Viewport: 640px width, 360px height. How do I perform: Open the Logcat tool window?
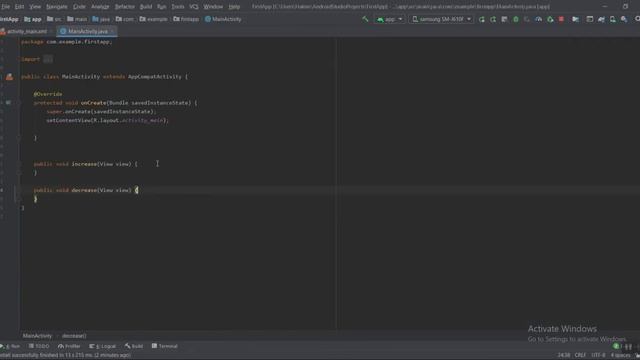pyautogui.click(x=102, y=346)
